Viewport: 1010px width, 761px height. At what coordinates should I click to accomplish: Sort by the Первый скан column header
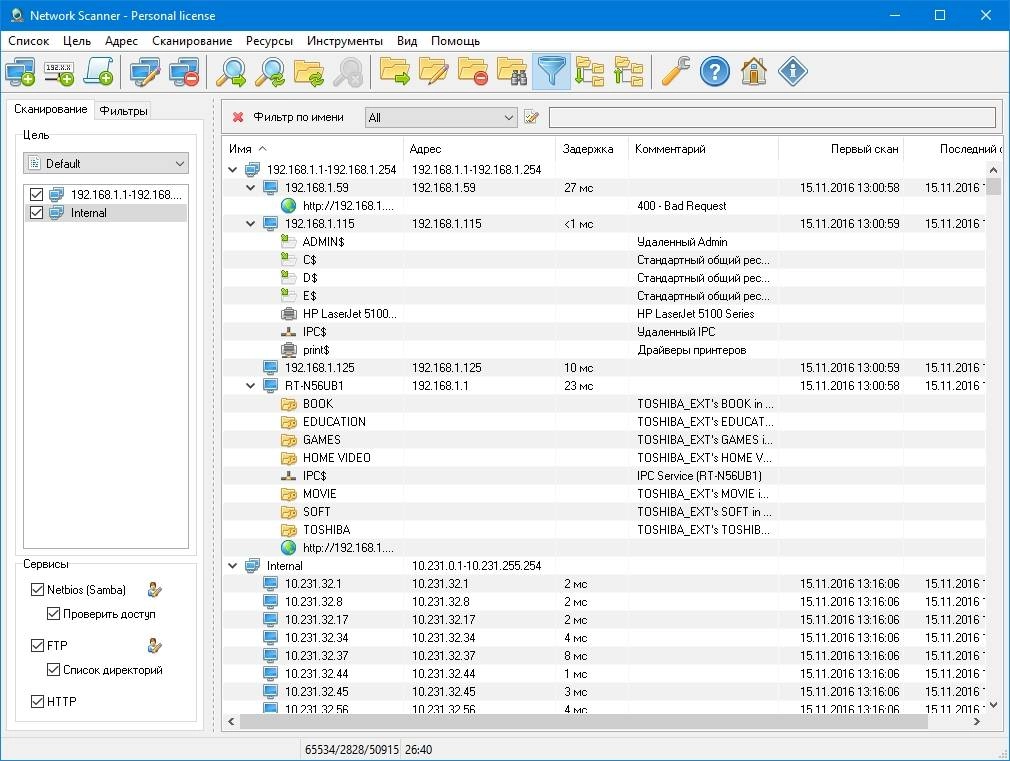pos(841,149)
